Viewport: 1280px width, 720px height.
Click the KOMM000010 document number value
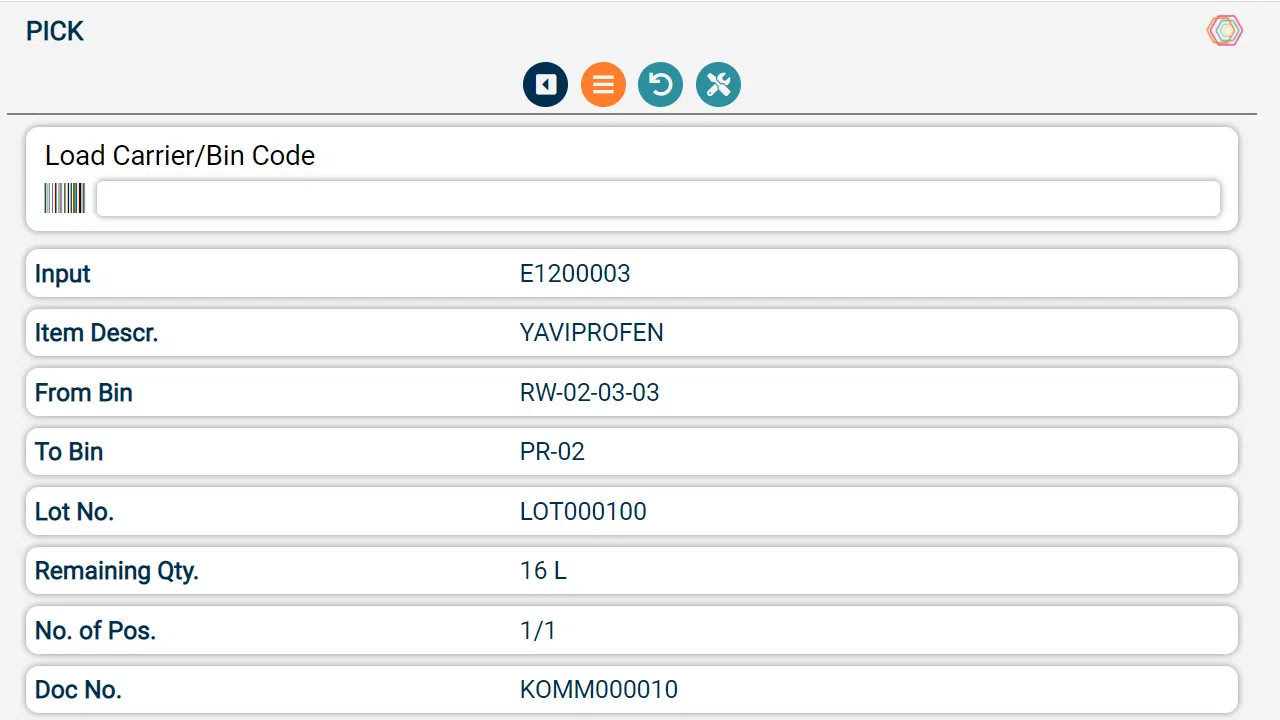(x=599, y=690)
